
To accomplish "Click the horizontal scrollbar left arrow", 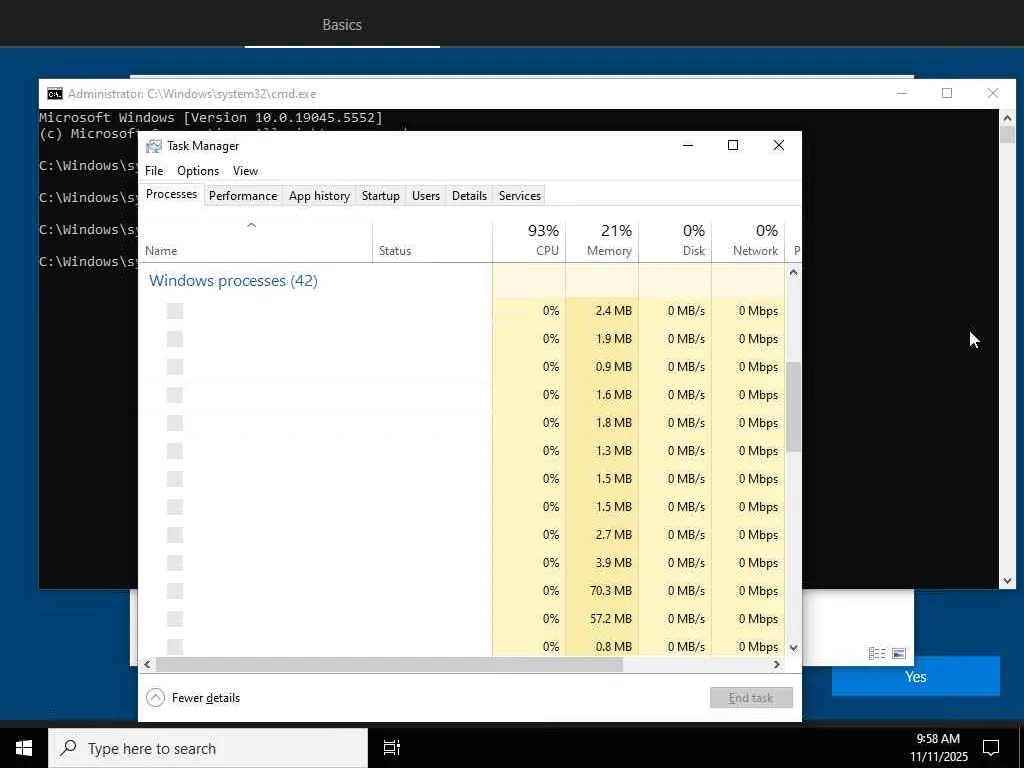I will 148,664.
